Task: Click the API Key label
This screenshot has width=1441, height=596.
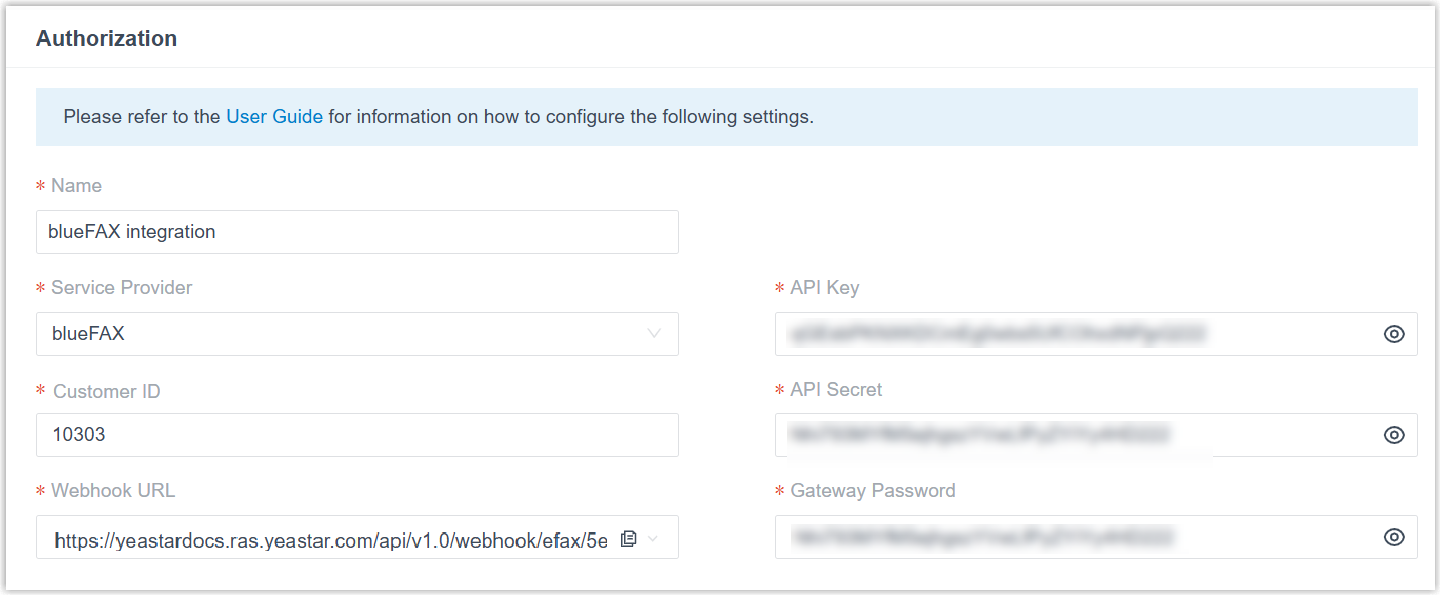Action: pos(824,288)
